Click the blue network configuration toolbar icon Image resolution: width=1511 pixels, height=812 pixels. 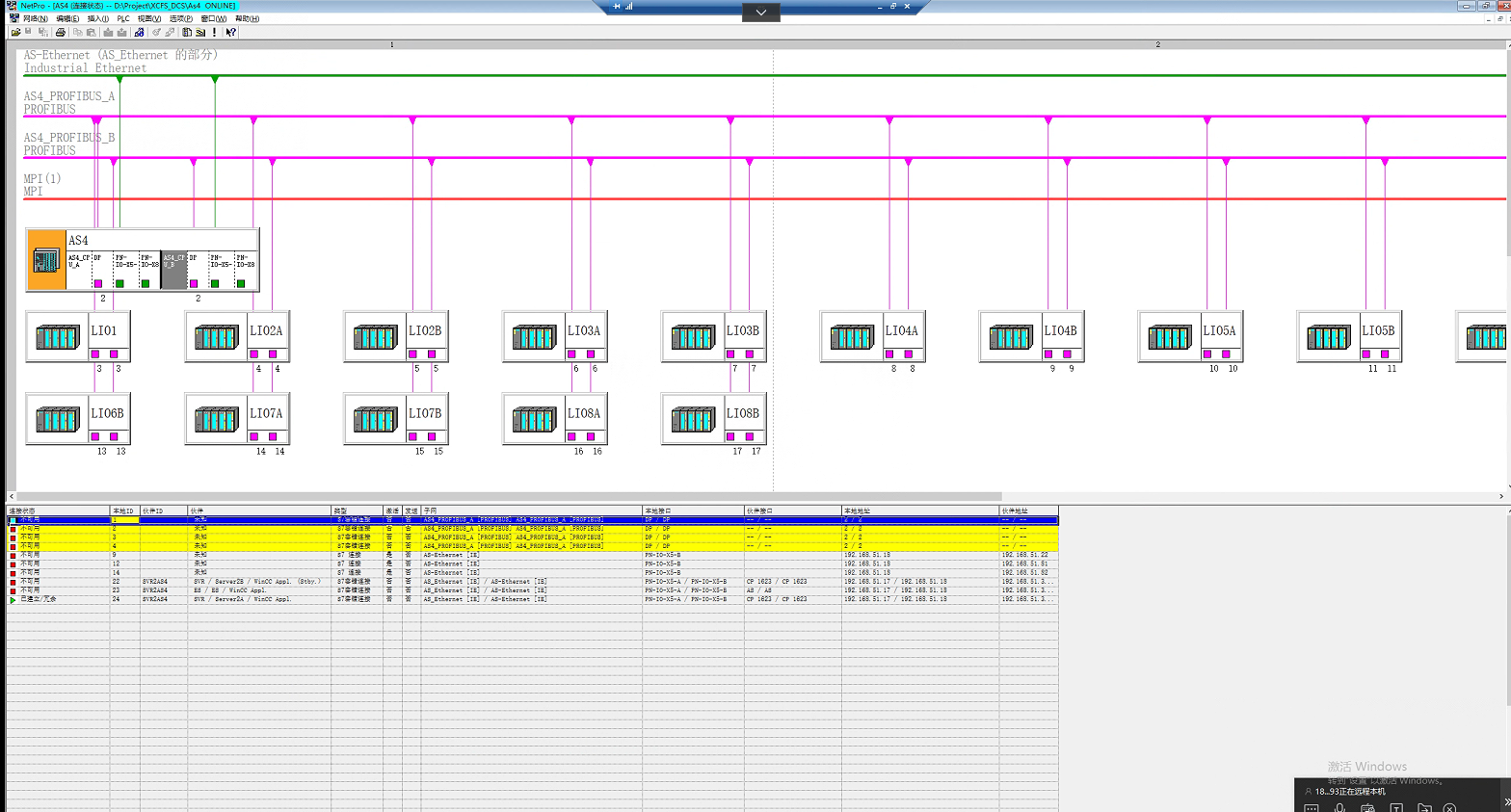[140, 32]
